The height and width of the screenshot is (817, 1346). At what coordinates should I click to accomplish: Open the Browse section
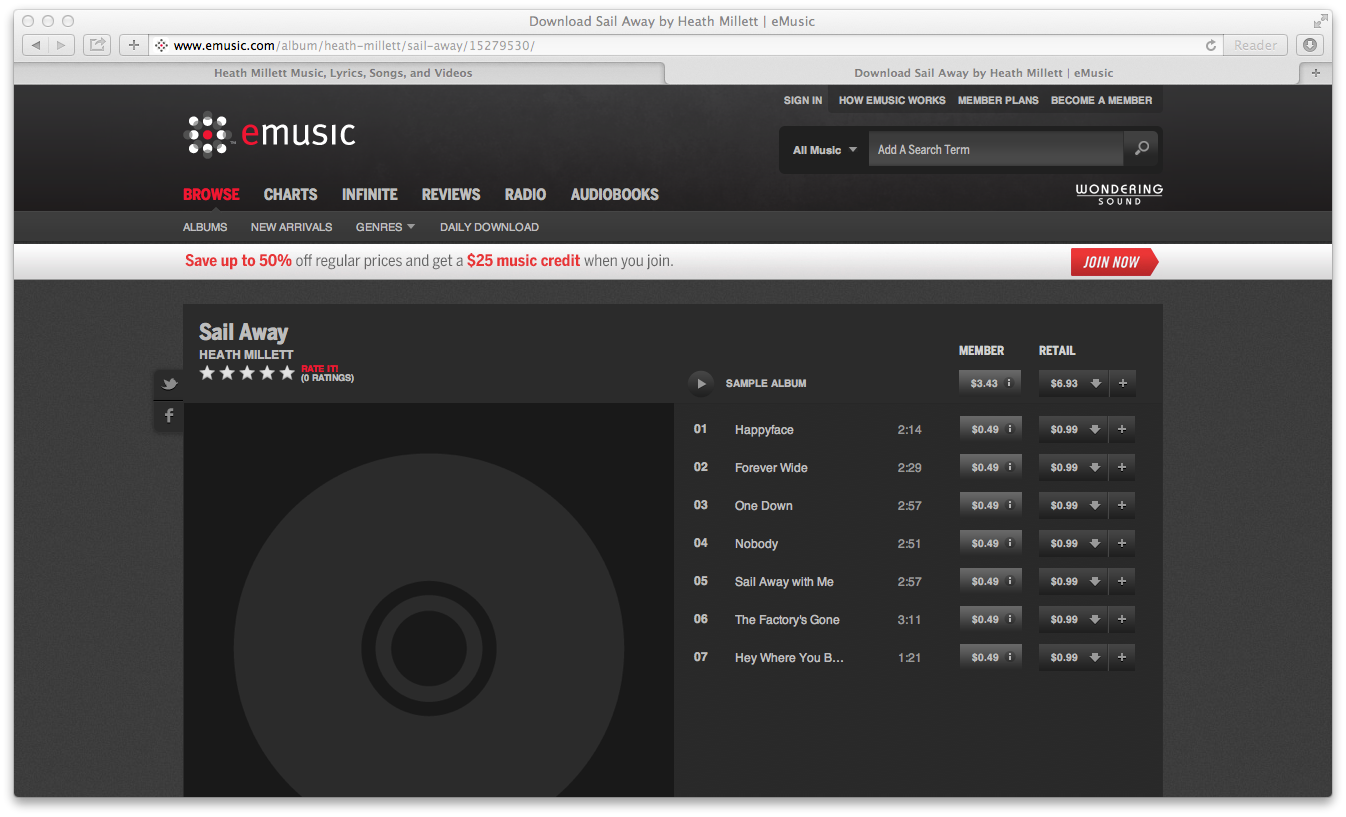click(x=211, y=194)
